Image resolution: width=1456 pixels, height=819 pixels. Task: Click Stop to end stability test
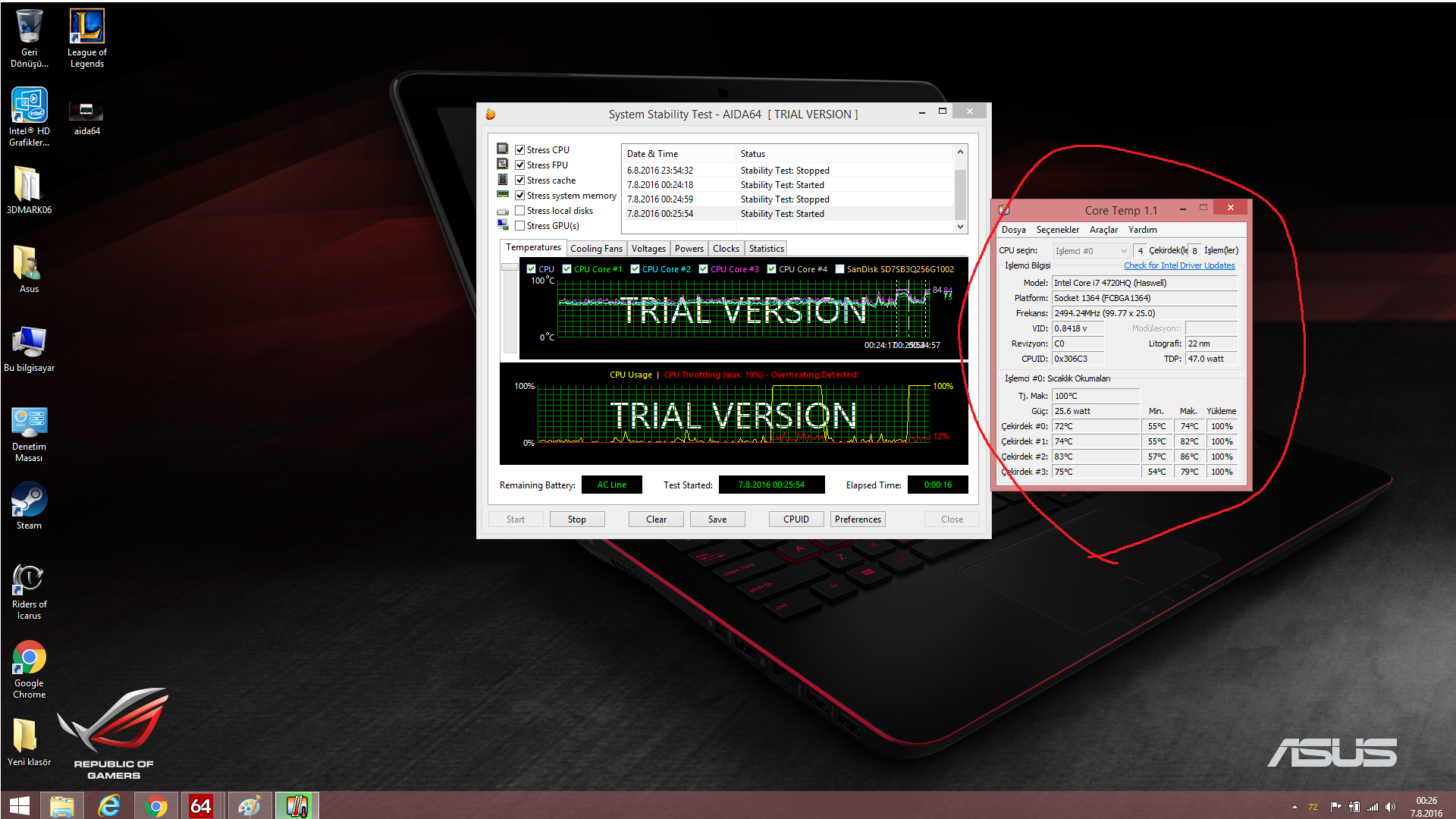577,519
